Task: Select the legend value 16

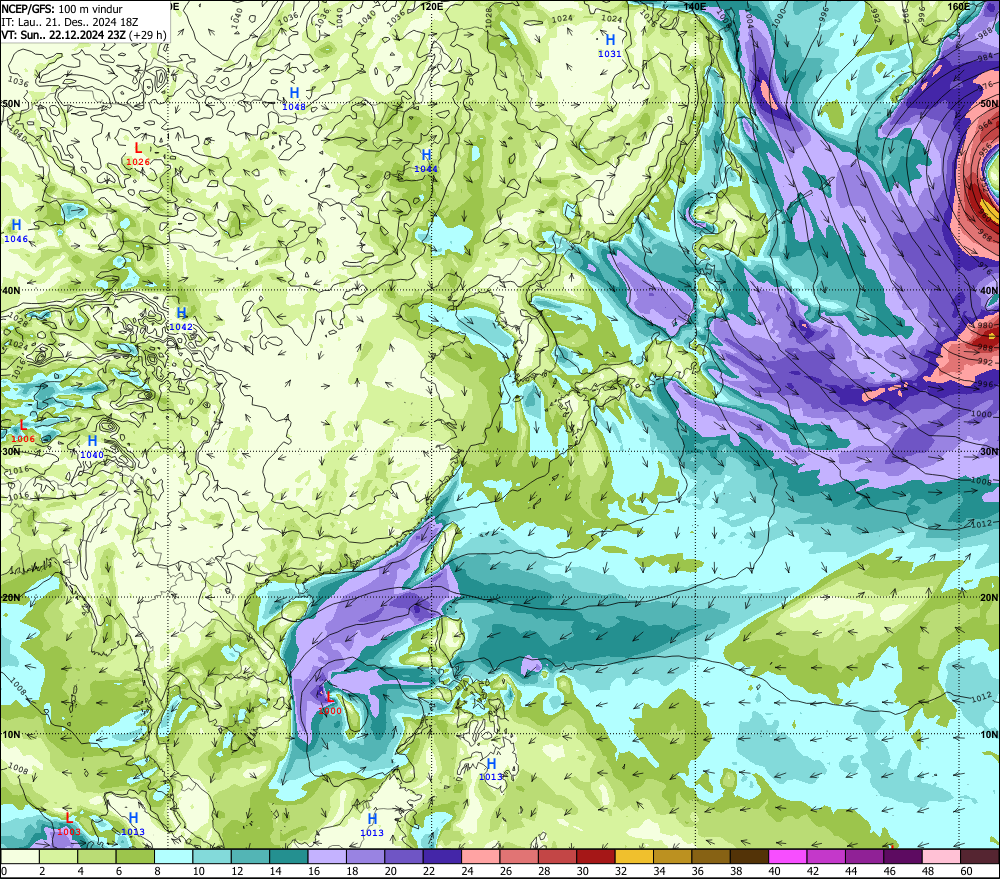Action: [x=314, y=871]
